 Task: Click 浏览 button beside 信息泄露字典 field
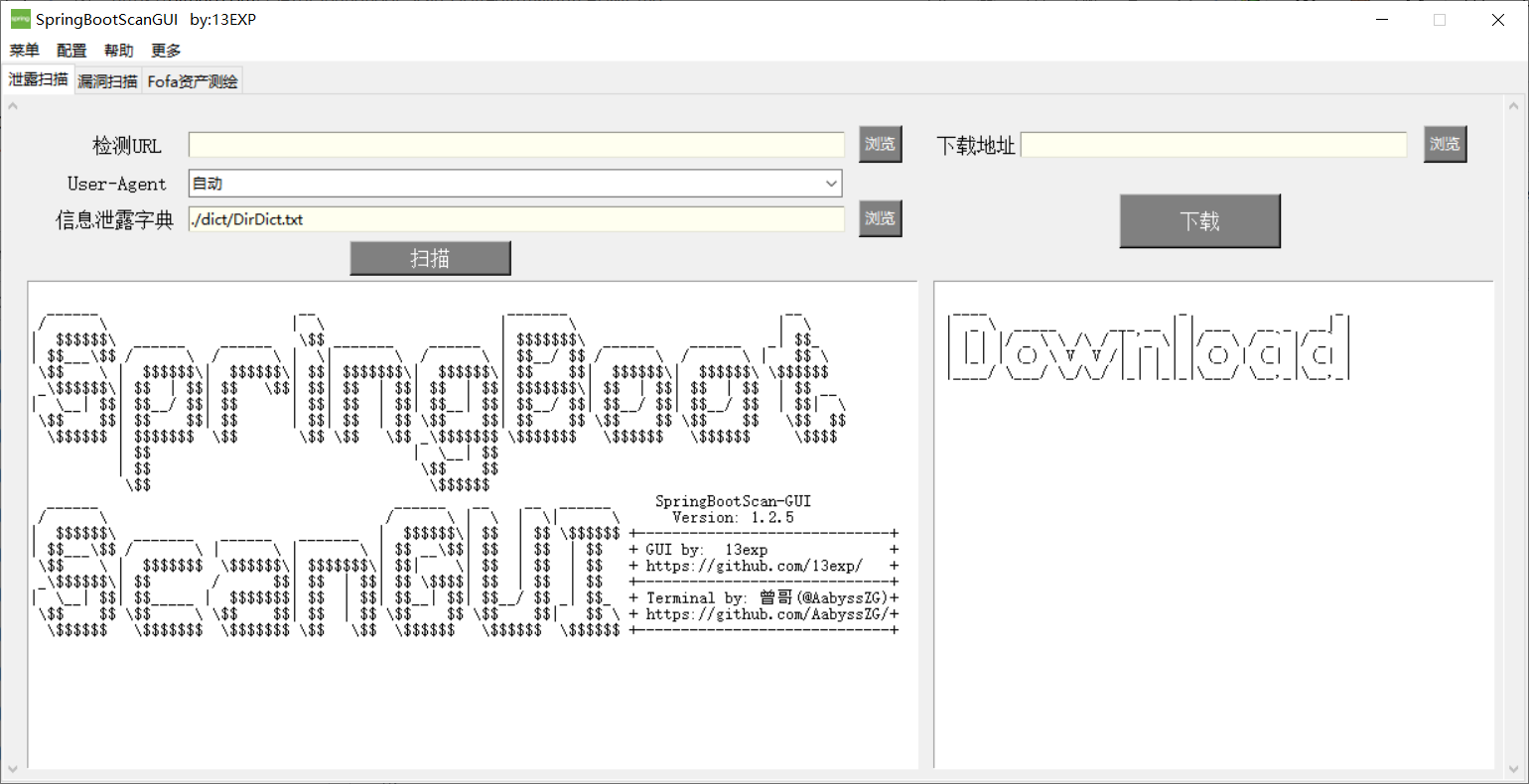[880, 218]
